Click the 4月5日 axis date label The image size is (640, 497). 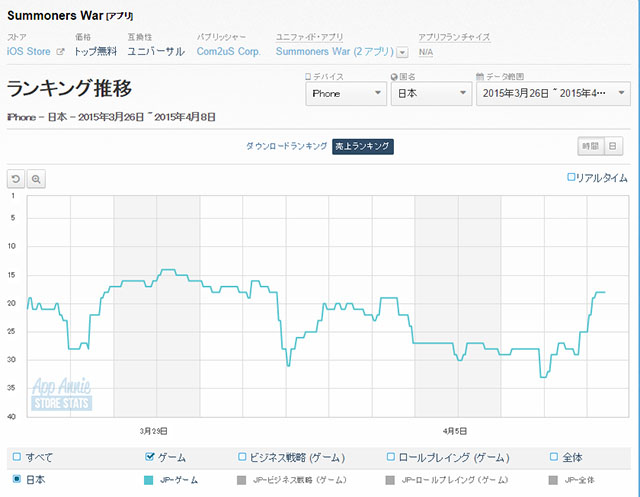455,431
